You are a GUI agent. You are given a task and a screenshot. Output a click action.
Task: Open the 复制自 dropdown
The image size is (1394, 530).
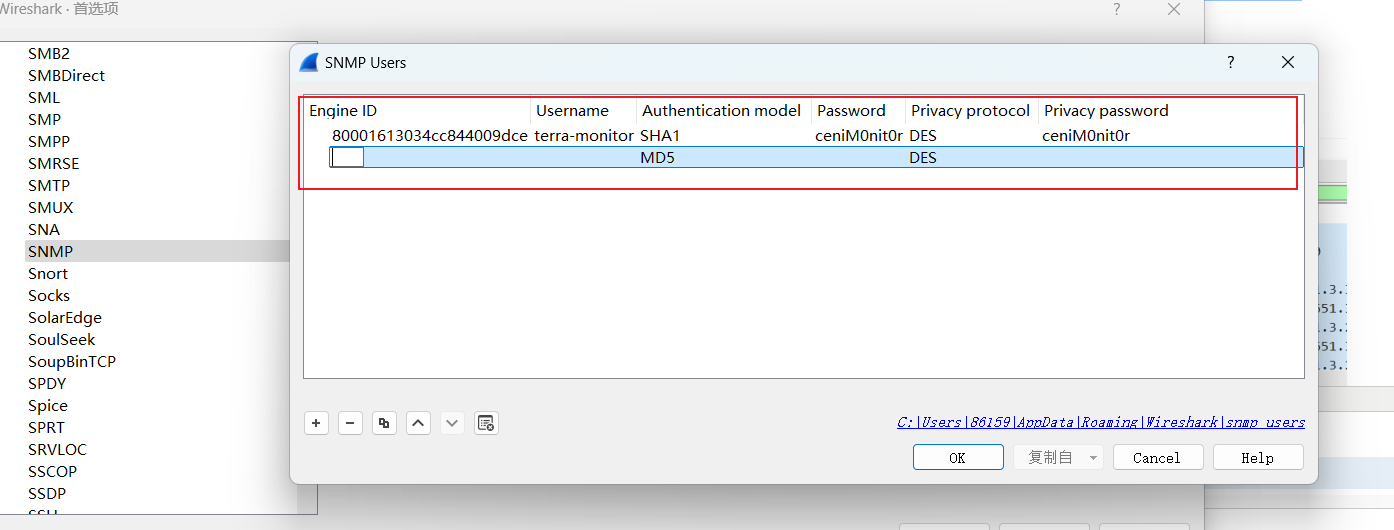point(1058,457)
